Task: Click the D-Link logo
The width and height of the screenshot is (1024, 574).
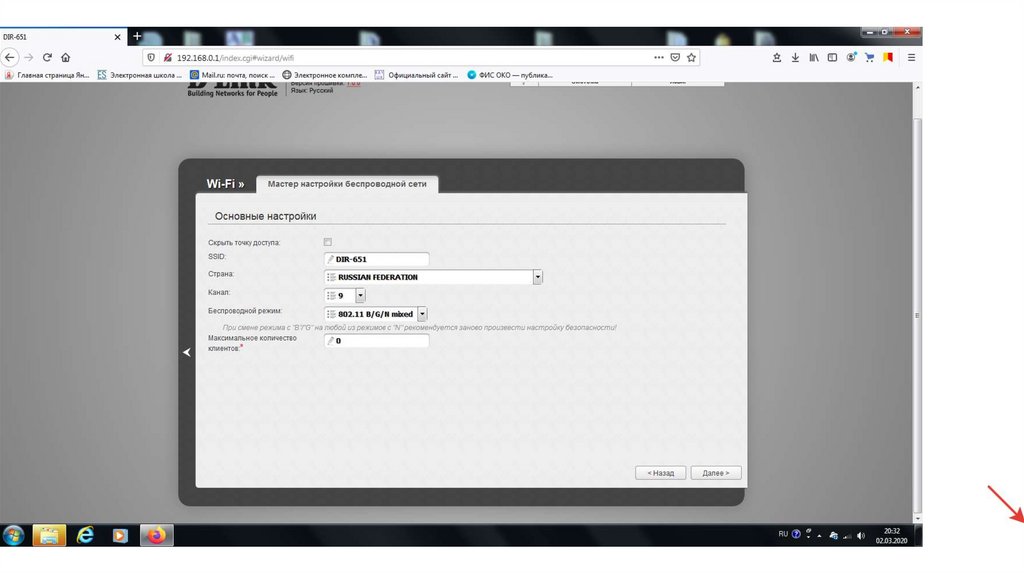Action: pos(232,89)
